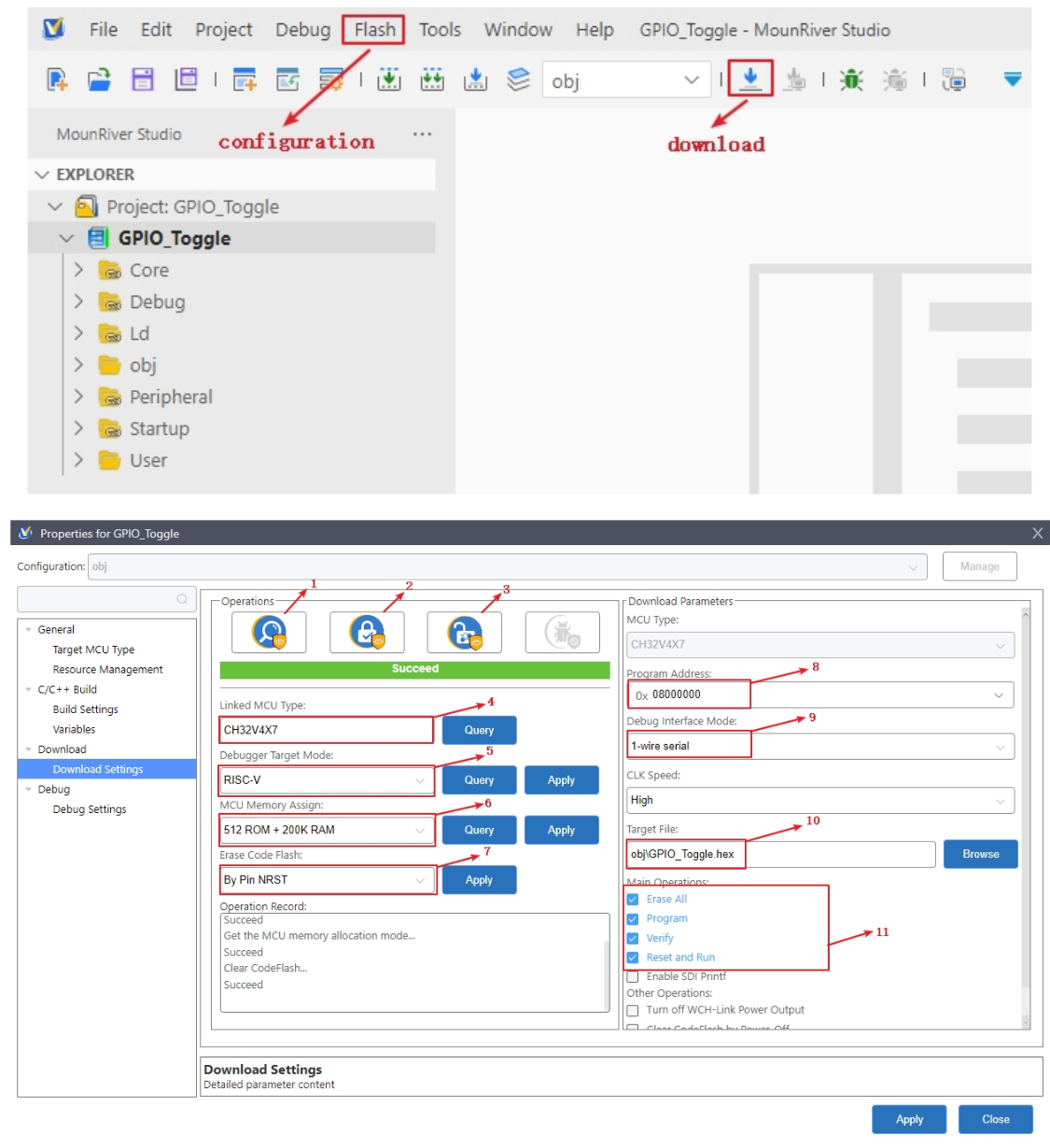The height and width of the screenshot is (1148, 1050).
Task: Open the three-dots menu of MounRiver Studio panel
Action: click(422, 133)
